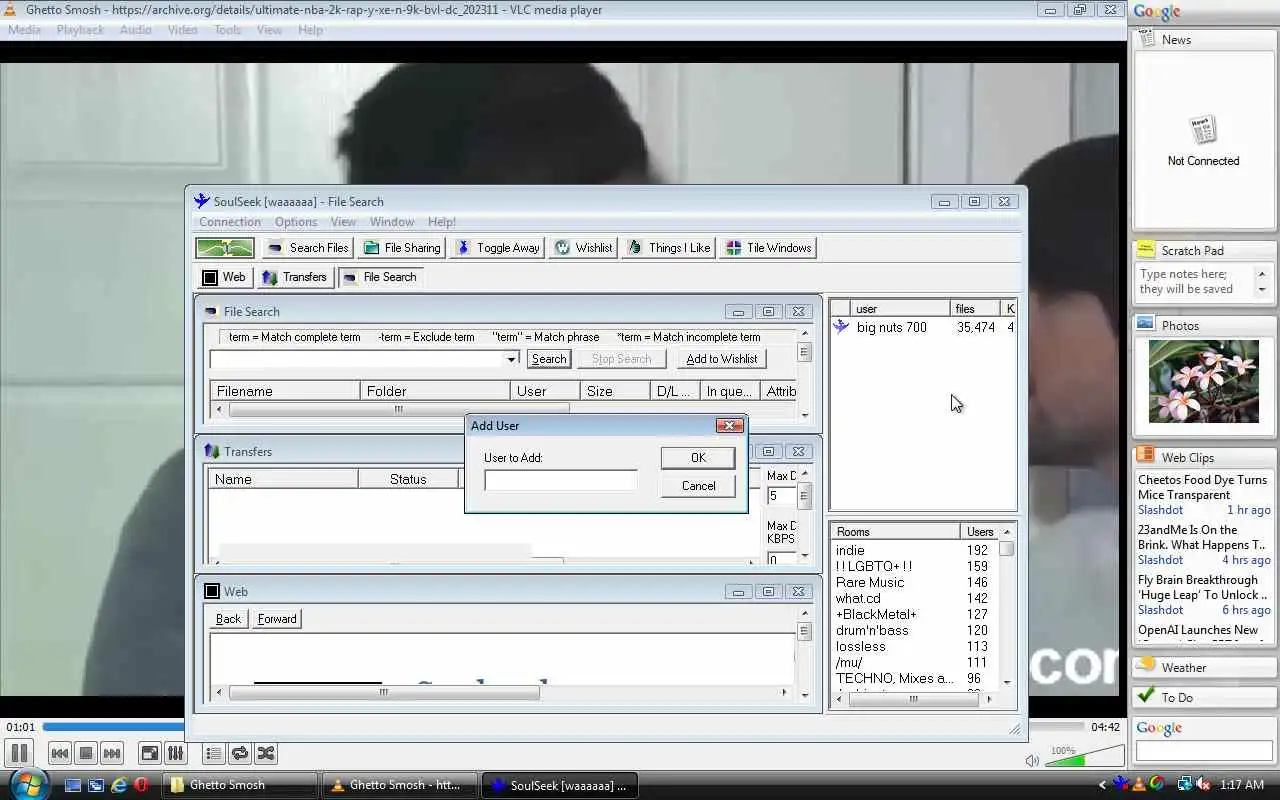The height and width of the screenshot is (800, 1280).
Task: Switch to the File Search tab
Action: tap(380, 277)
